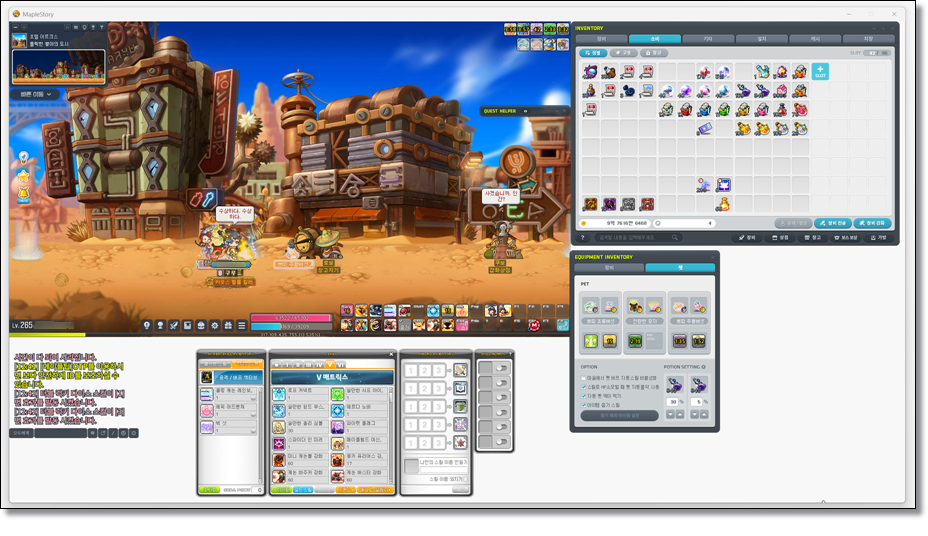Switch to the 장비 tab in Inventory

pyautogui.click(x=601, y=39)
